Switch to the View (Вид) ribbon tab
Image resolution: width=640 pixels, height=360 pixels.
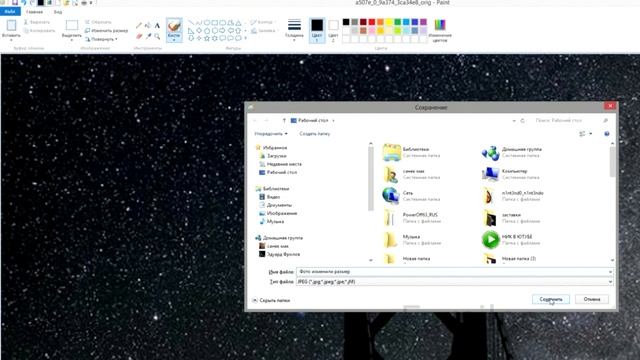pos(58,12)
